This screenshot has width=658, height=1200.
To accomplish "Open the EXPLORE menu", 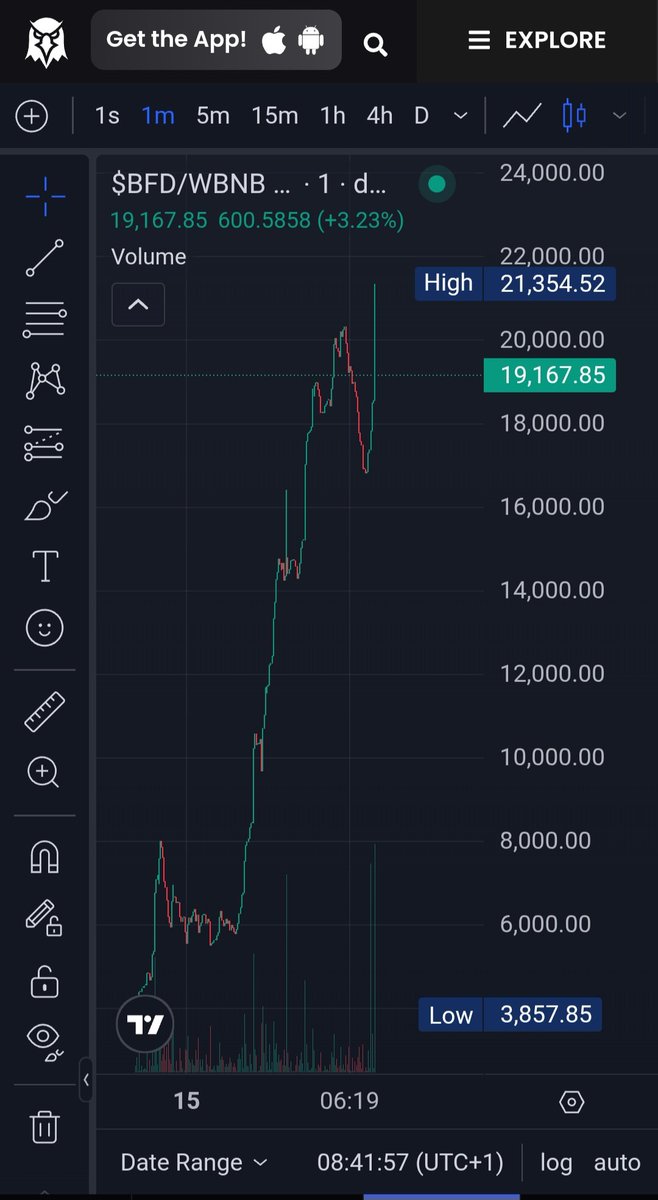I will (x=537, y=40).
